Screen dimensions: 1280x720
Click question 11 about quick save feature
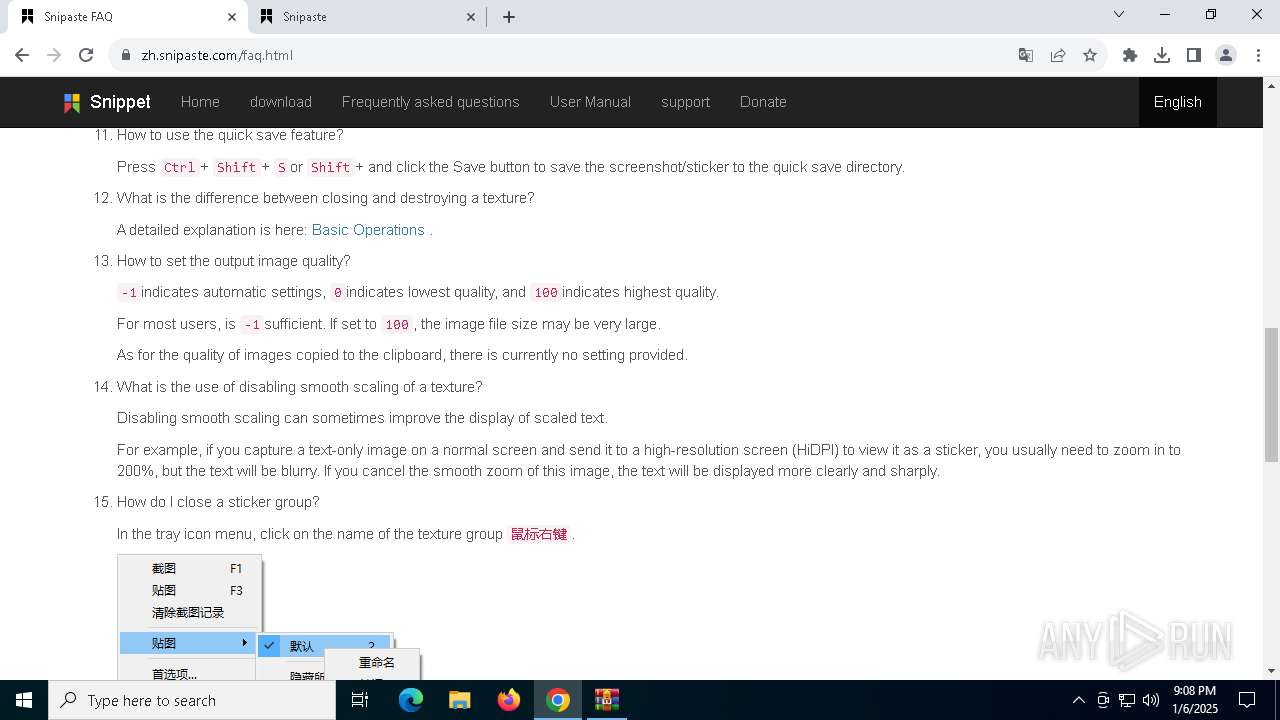coord(230,135)
